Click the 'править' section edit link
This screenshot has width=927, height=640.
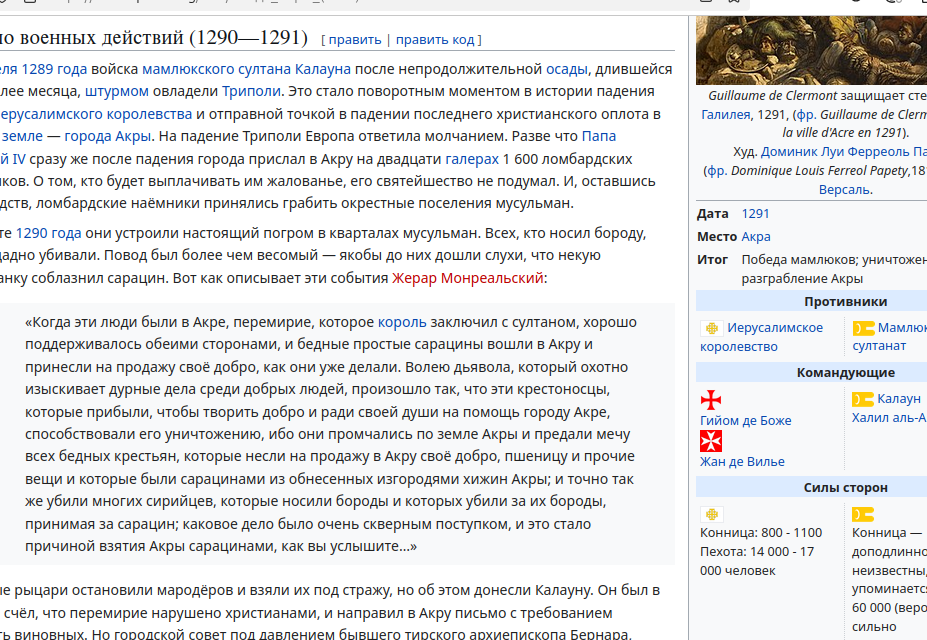click(x=354, y=40)
